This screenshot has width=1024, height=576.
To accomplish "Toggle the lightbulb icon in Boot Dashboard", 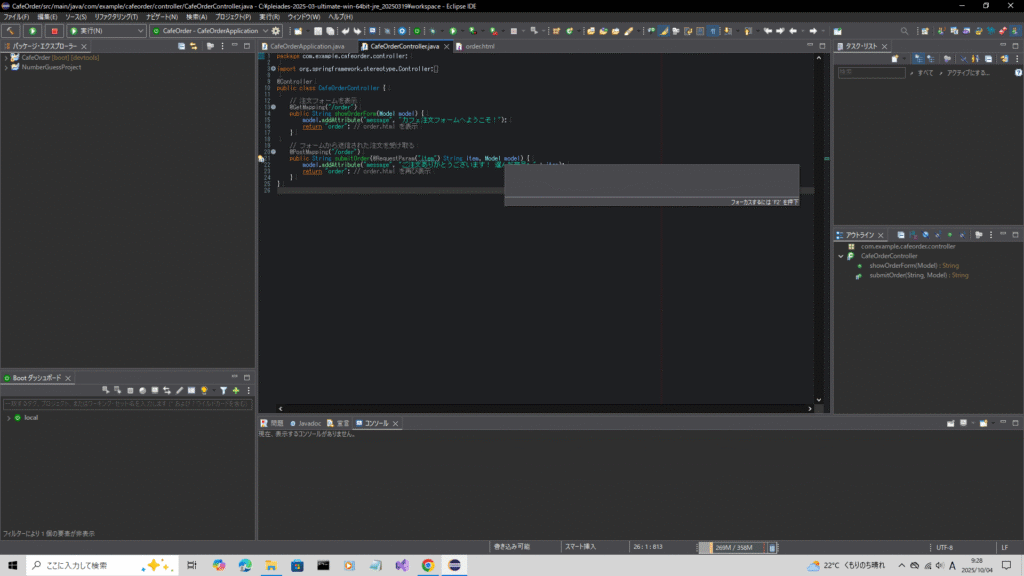I will point(203,389).
